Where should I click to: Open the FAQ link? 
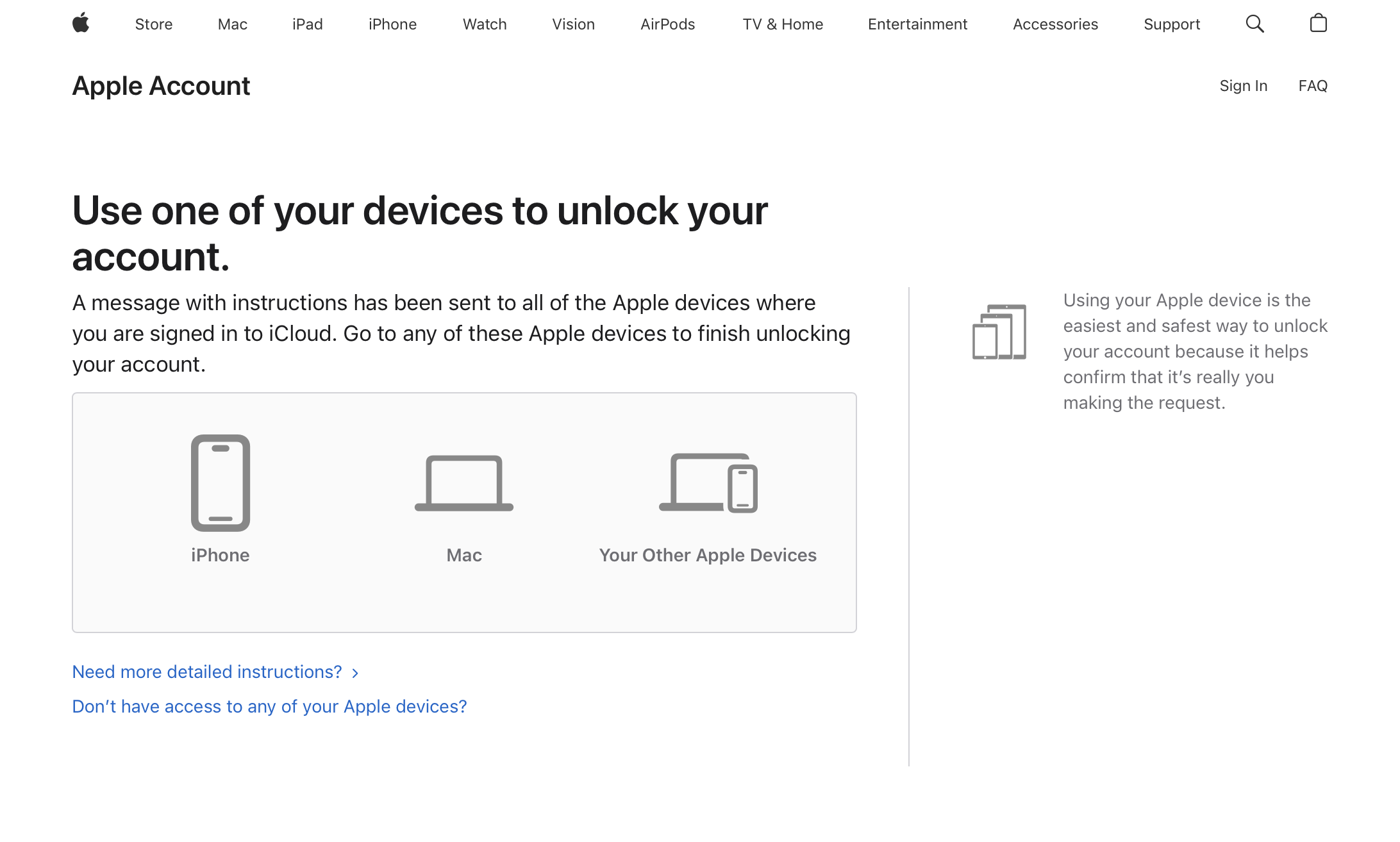coord(1313,86)
